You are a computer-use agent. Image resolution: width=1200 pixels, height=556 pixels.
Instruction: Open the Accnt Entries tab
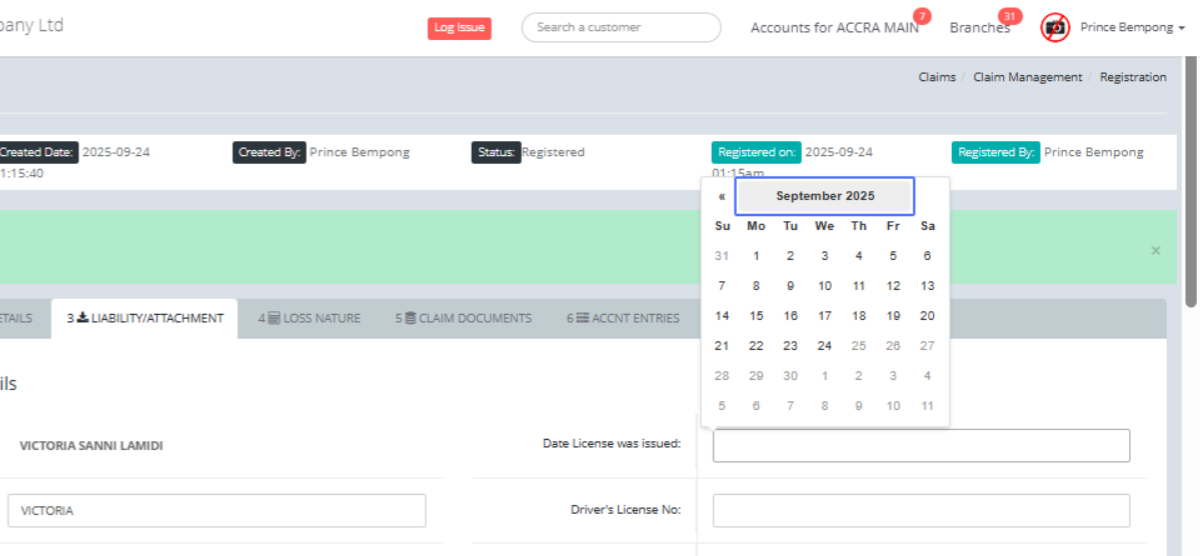pyautogui.click(x=623, y=318)
